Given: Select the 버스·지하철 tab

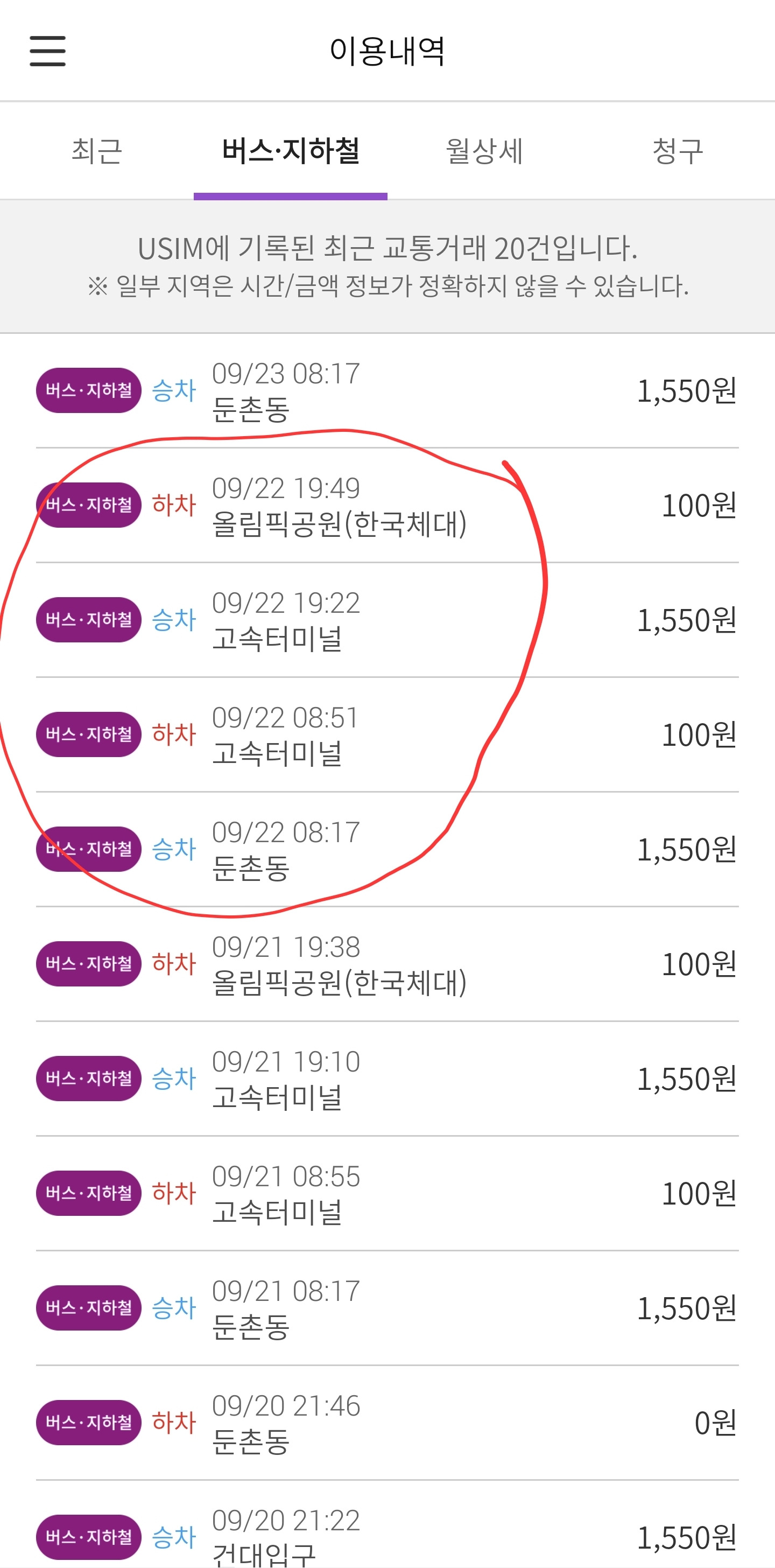Looking at the screenshot, I should (x=290, y=150).
